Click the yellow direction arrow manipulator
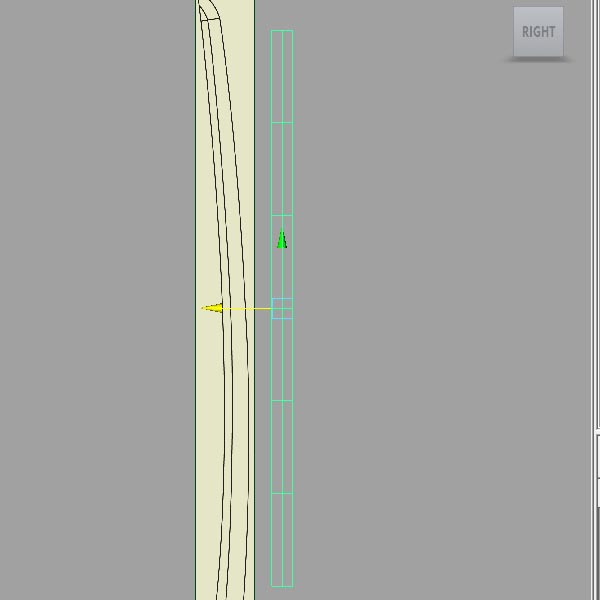 pyautogui.click(x=212, y=308)
